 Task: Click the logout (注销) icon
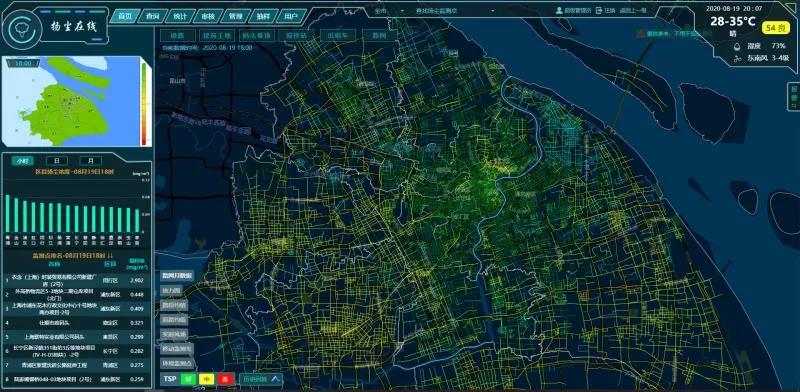point(598,10)
